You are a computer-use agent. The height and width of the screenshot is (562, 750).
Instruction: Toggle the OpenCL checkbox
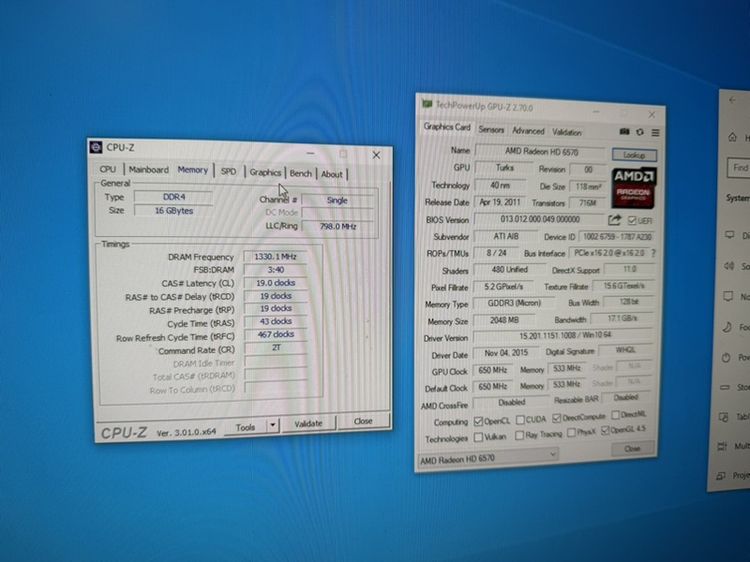[x=478, y=421]
